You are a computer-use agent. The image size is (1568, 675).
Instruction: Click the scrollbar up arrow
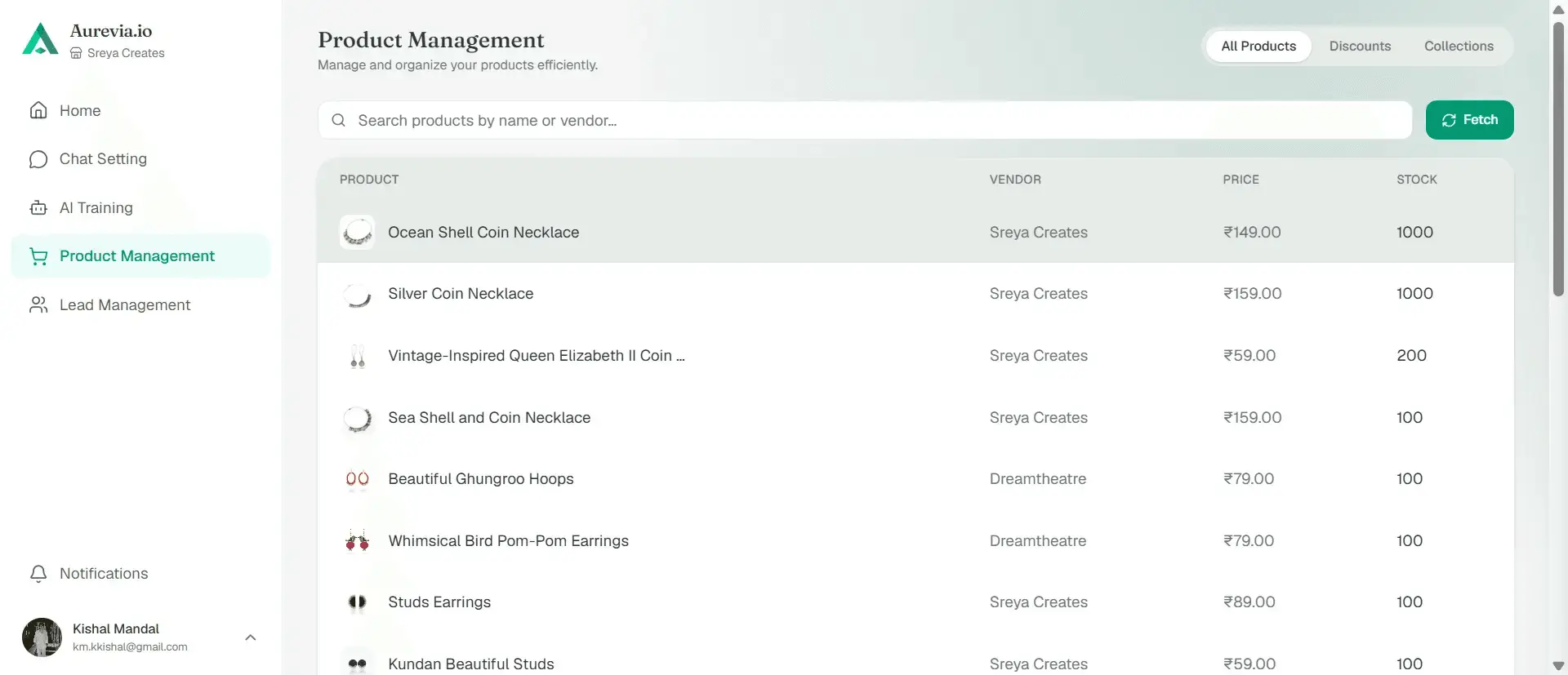pos(1558,10)
